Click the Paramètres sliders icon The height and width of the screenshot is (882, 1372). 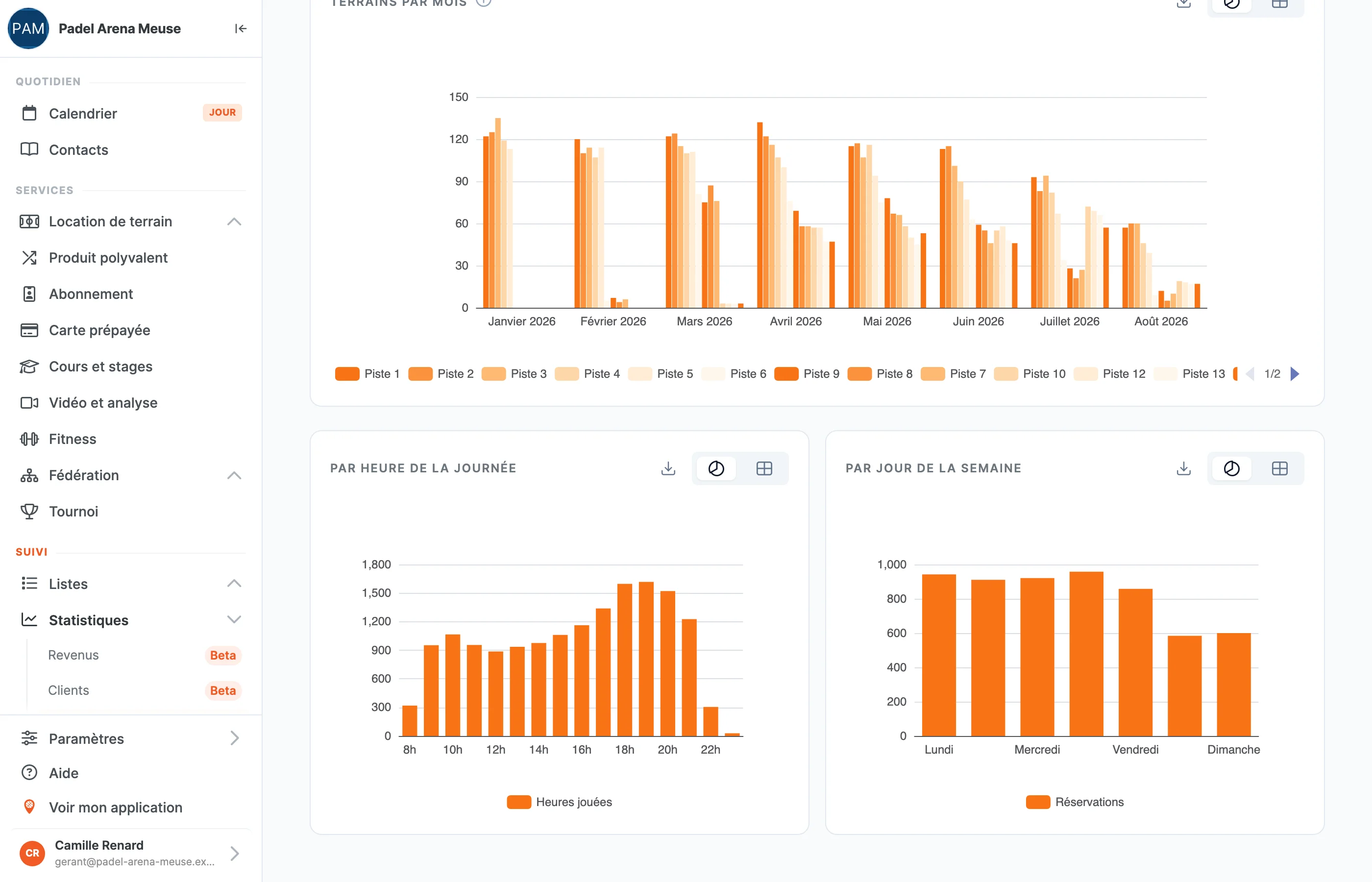pos(29,738)
